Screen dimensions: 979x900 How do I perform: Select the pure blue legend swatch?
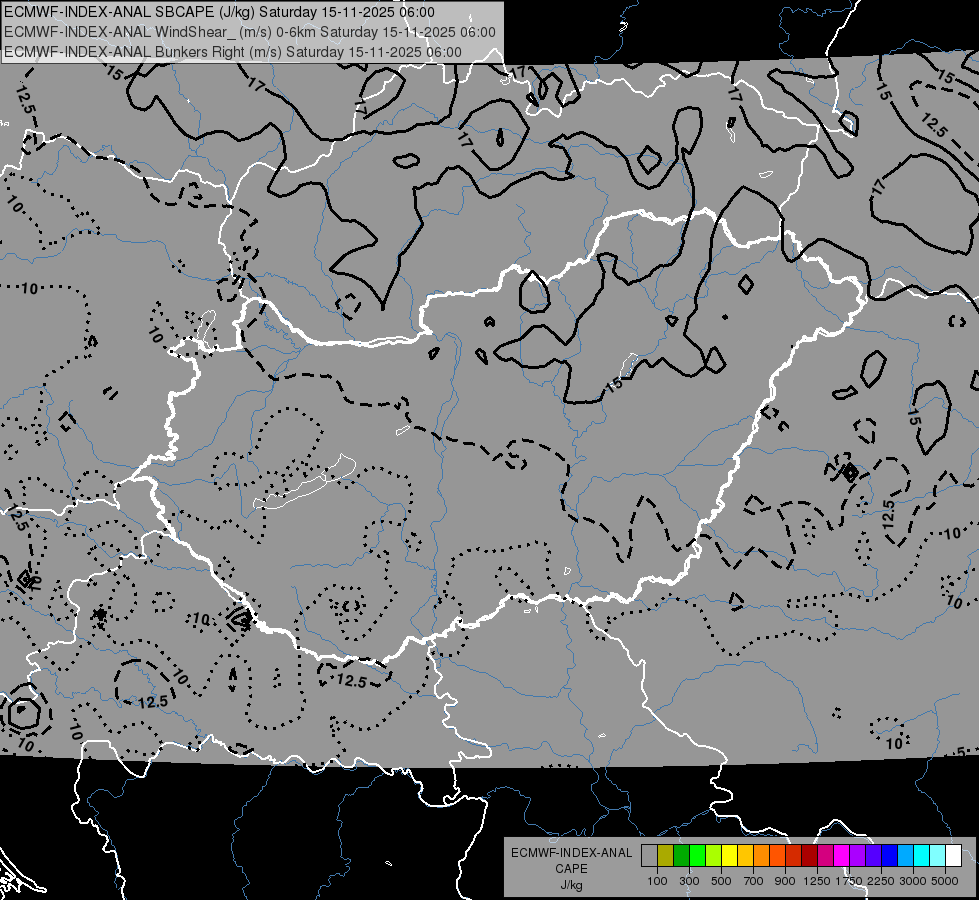pos(890,856)
